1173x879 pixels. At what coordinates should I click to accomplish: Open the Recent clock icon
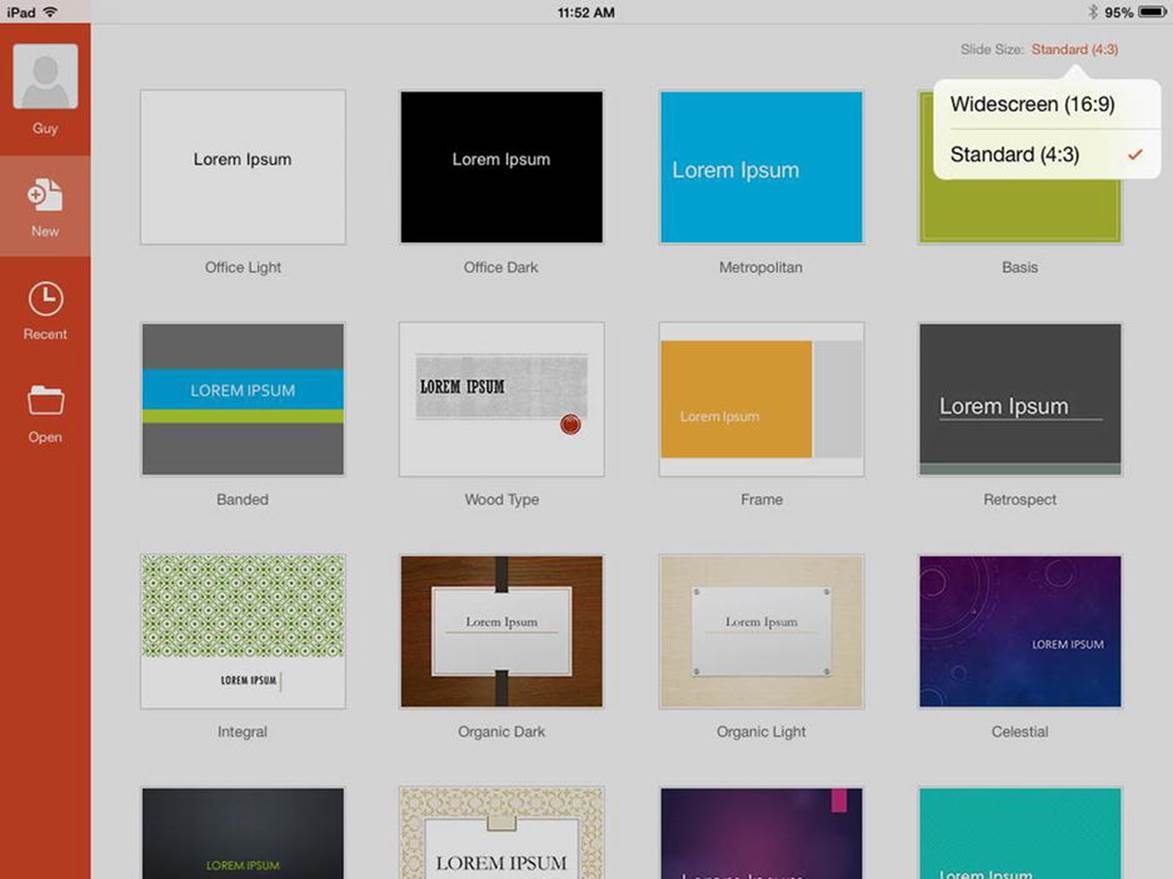(x=46, y=298)
